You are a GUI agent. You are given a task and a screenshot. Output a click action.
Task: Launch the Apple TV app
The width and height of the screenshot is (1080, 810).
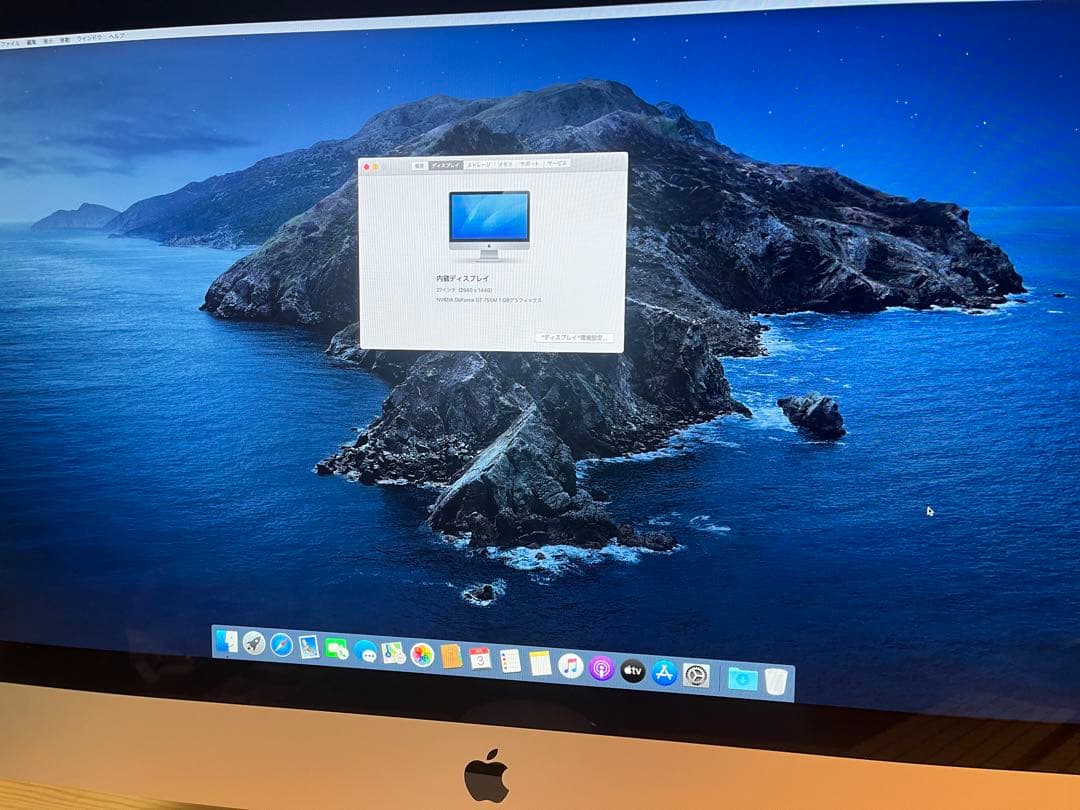tap(632, 672)
